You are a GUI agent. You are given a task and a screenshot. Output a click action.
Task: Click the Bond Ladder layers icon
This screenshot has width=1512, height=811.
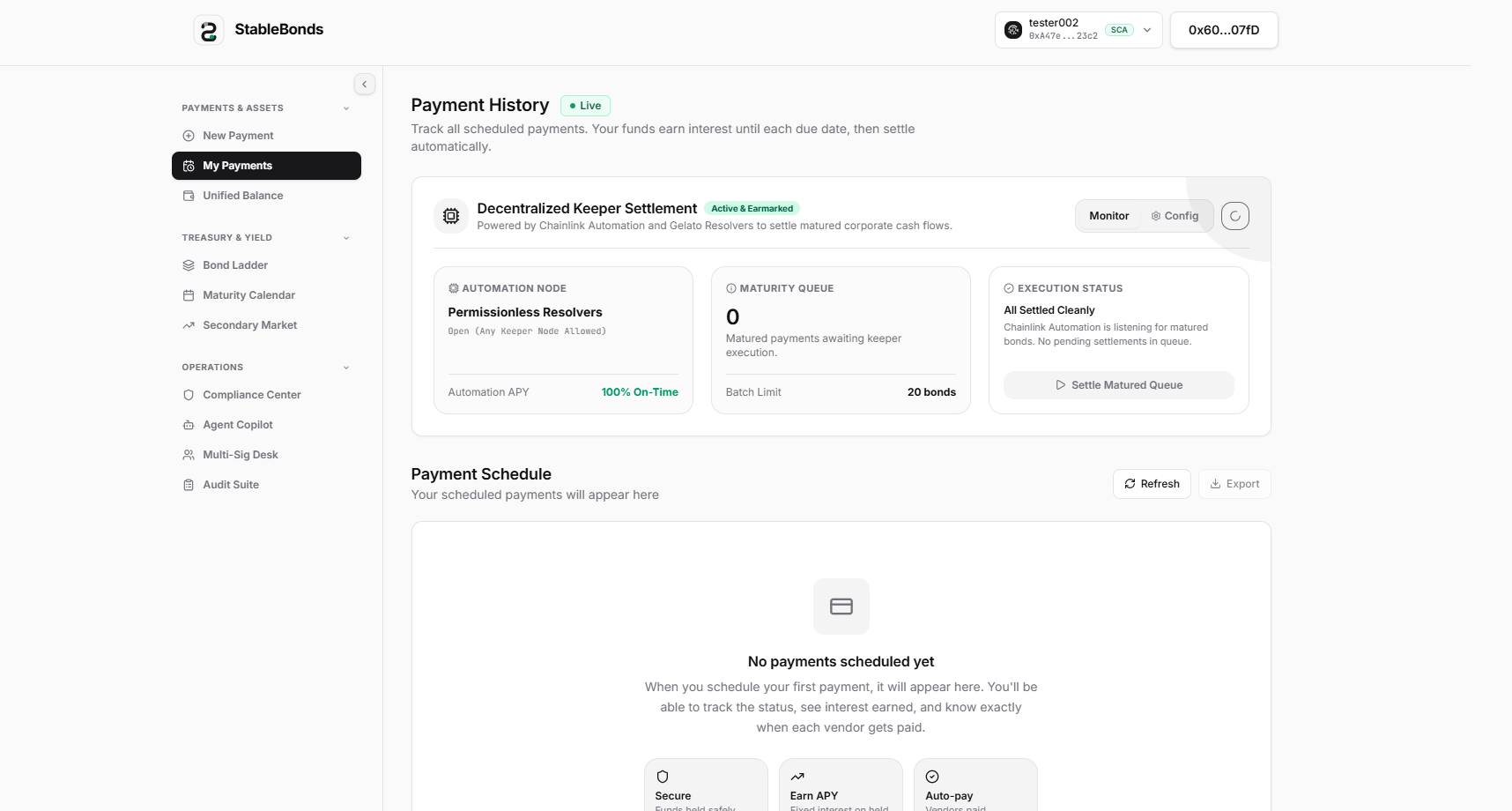pyautogui.click(x=189, y=265)
